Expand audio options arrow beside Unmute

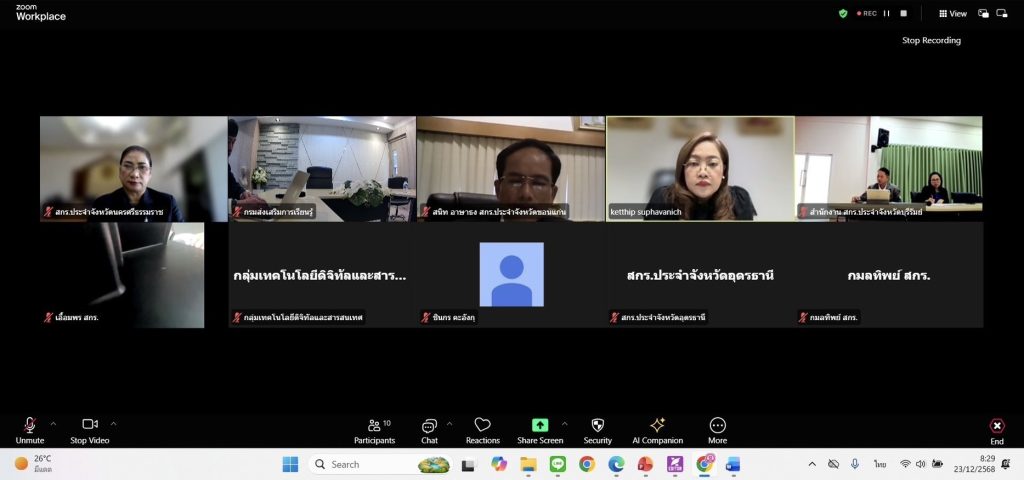[53, 422]
